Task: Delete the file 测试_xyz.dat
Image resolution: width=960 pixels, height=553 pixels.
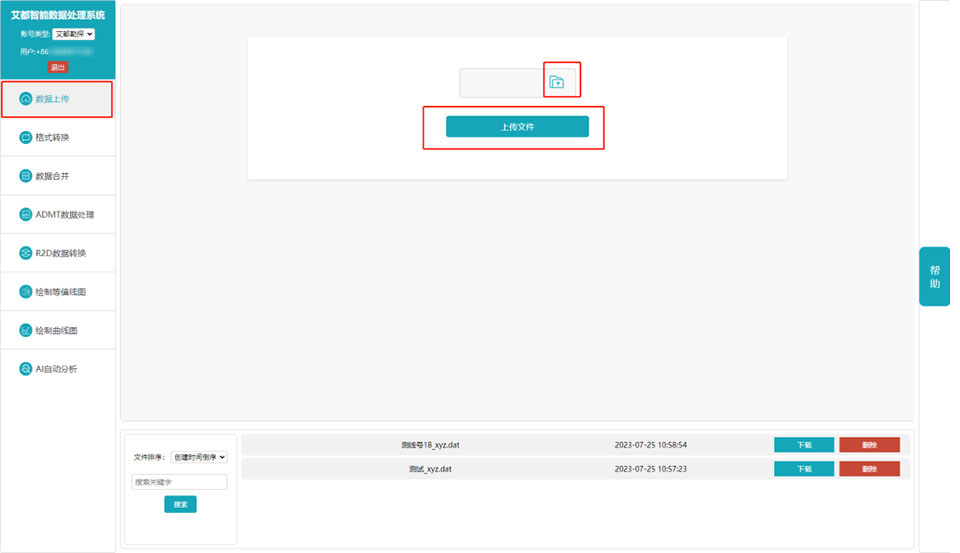Action: (869, 469)
